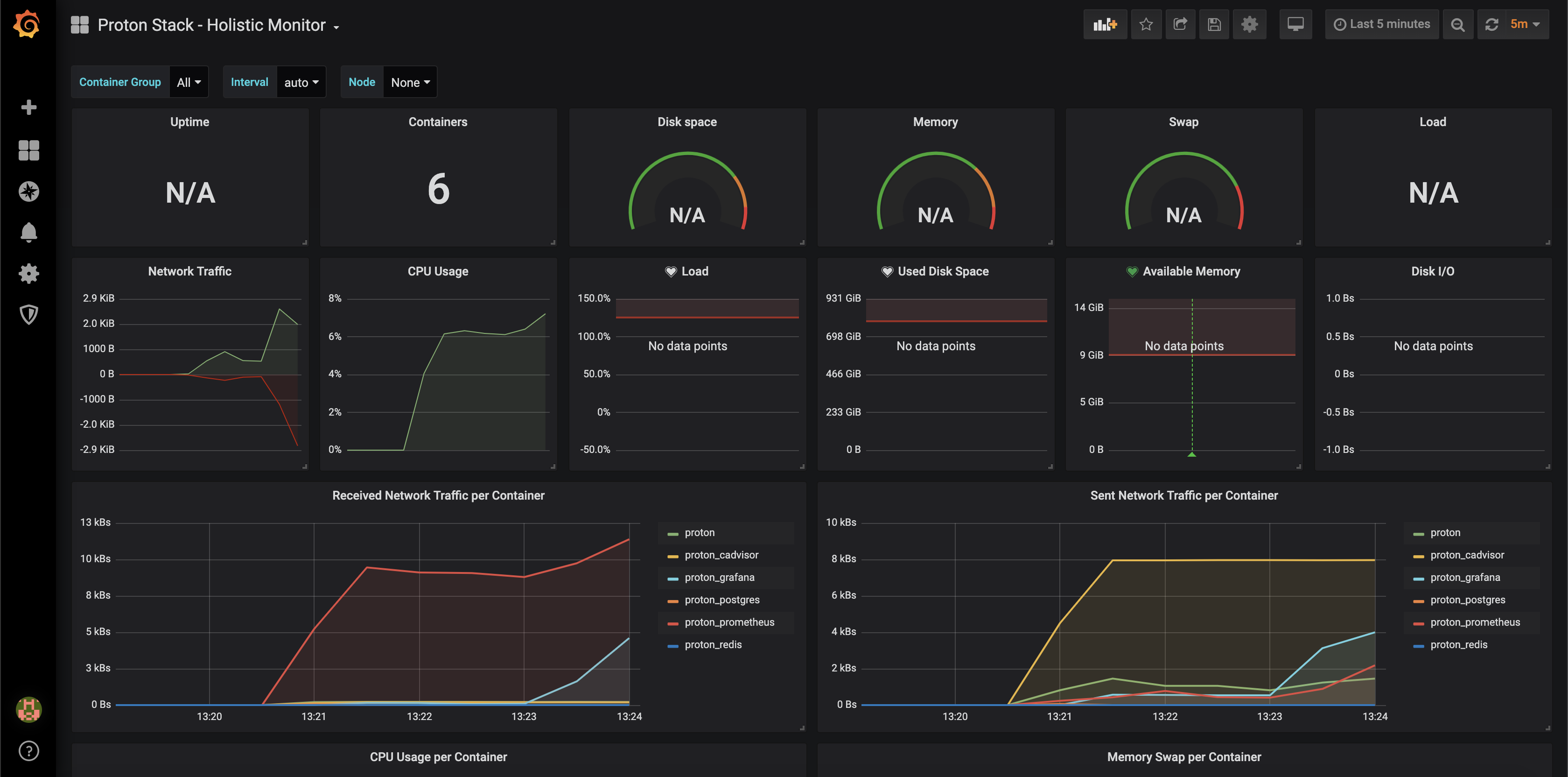
Task: Save the dashboard with floppy icon
Action: tap(1214, 24)
